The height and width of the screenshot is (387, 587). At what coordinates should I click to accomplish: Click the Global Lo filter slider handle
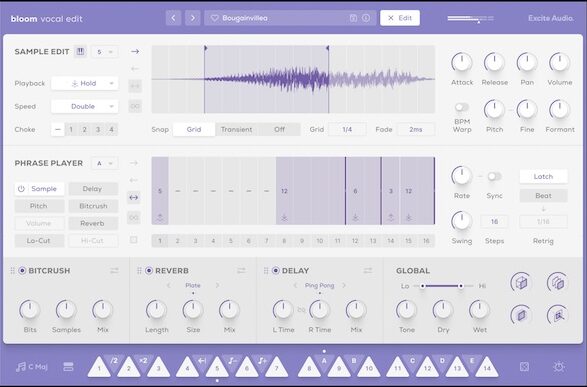coord(422,286)
